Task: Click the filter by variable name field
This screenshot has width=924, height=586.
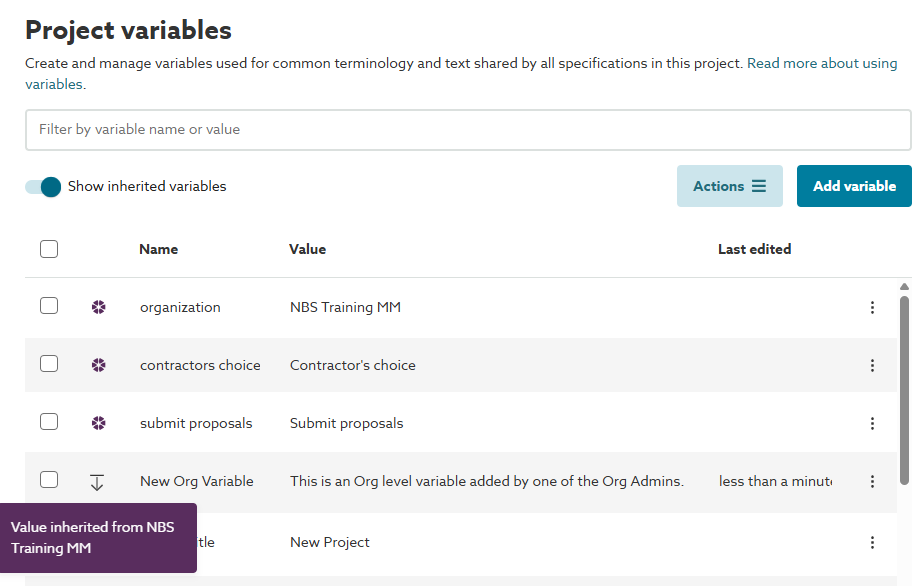Action: (x=468, y=130)
